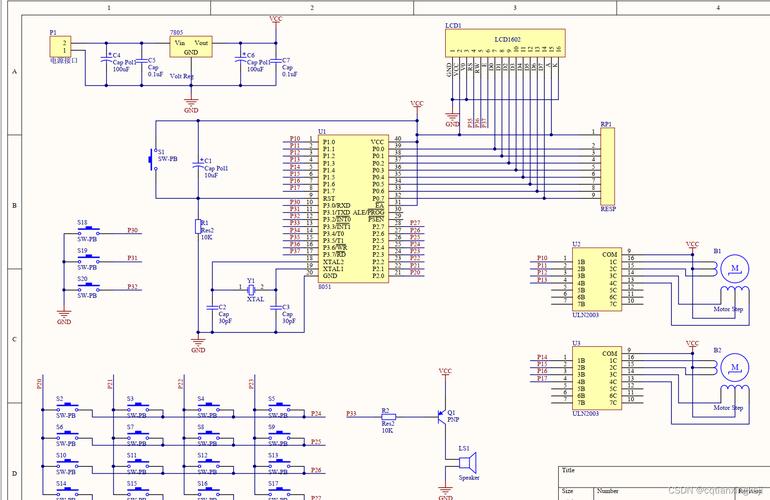Click the P1 power connector symbol
The width and height of the screenshot is (770, 500).
(x=62, y=45)
